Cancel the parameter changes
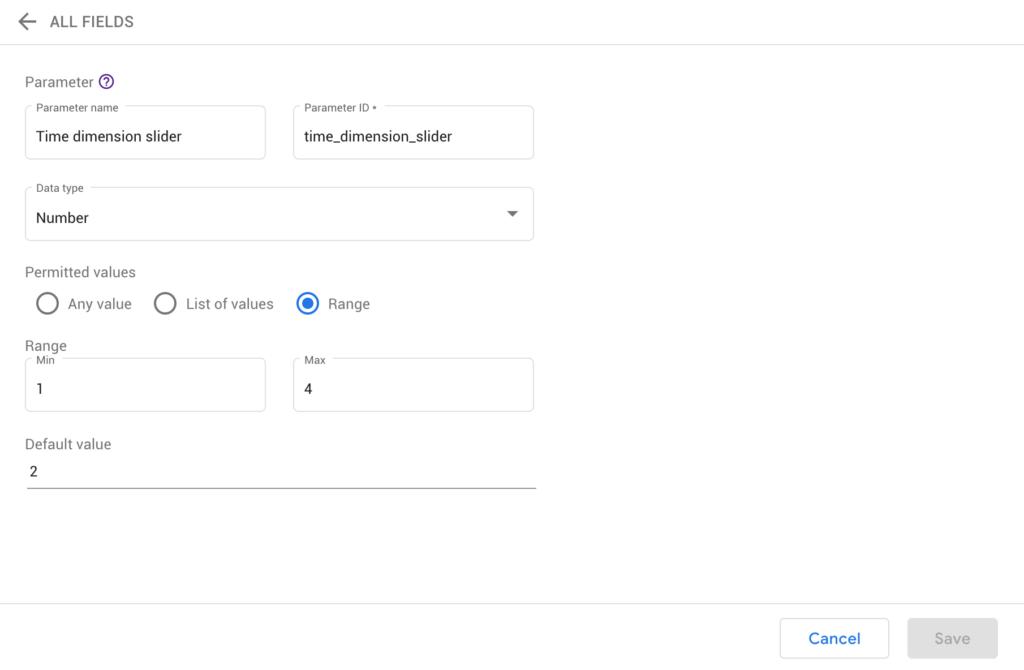1024x670 pixels. tap(834, 638)
